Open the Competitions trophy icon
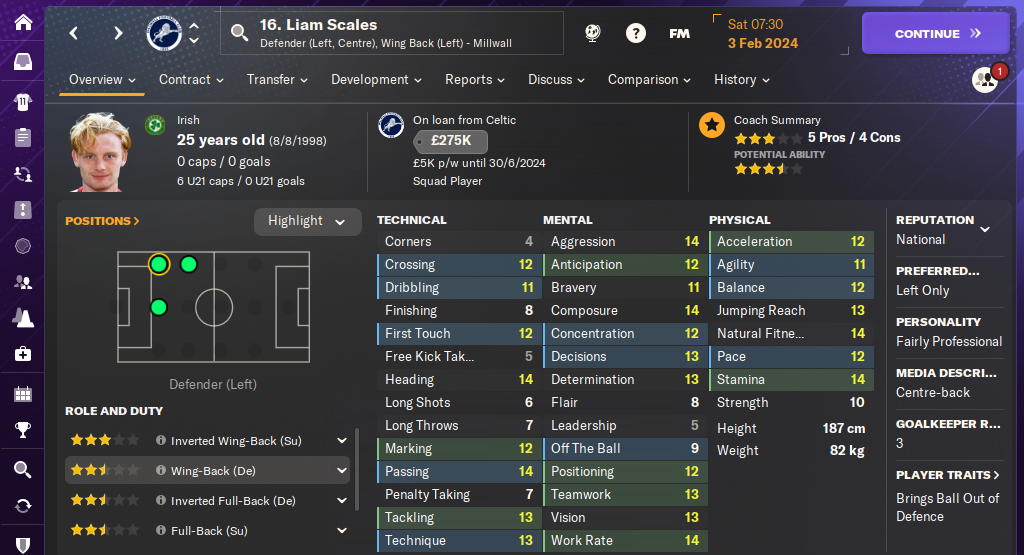Image resolution: width=1024 pixels, height=555 pixels. coord(22,431)
